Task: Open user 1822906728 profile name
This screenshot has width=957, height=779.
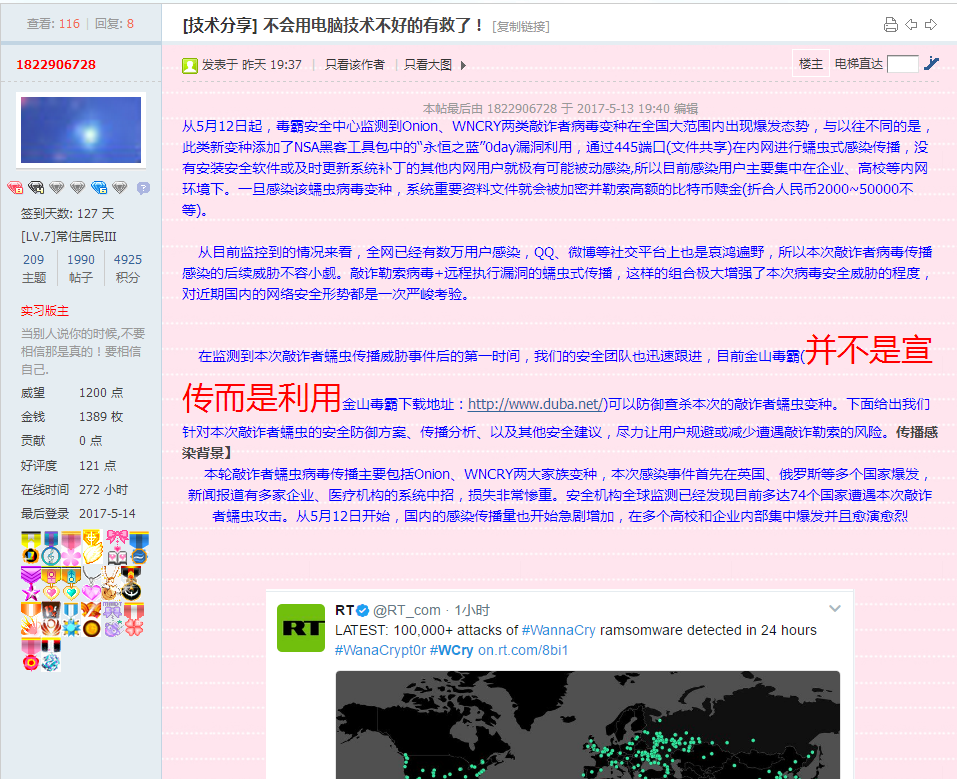Action: (56, 65)
